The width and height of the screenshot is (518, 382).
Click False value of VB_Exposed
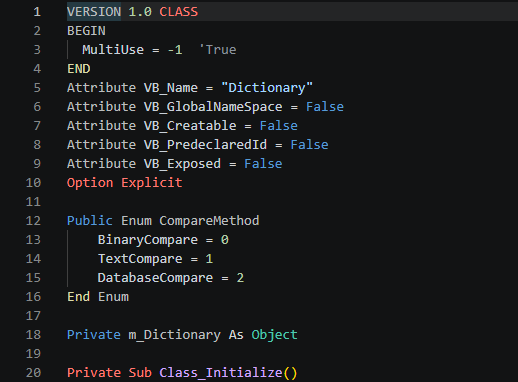click(x=263, y=164)
